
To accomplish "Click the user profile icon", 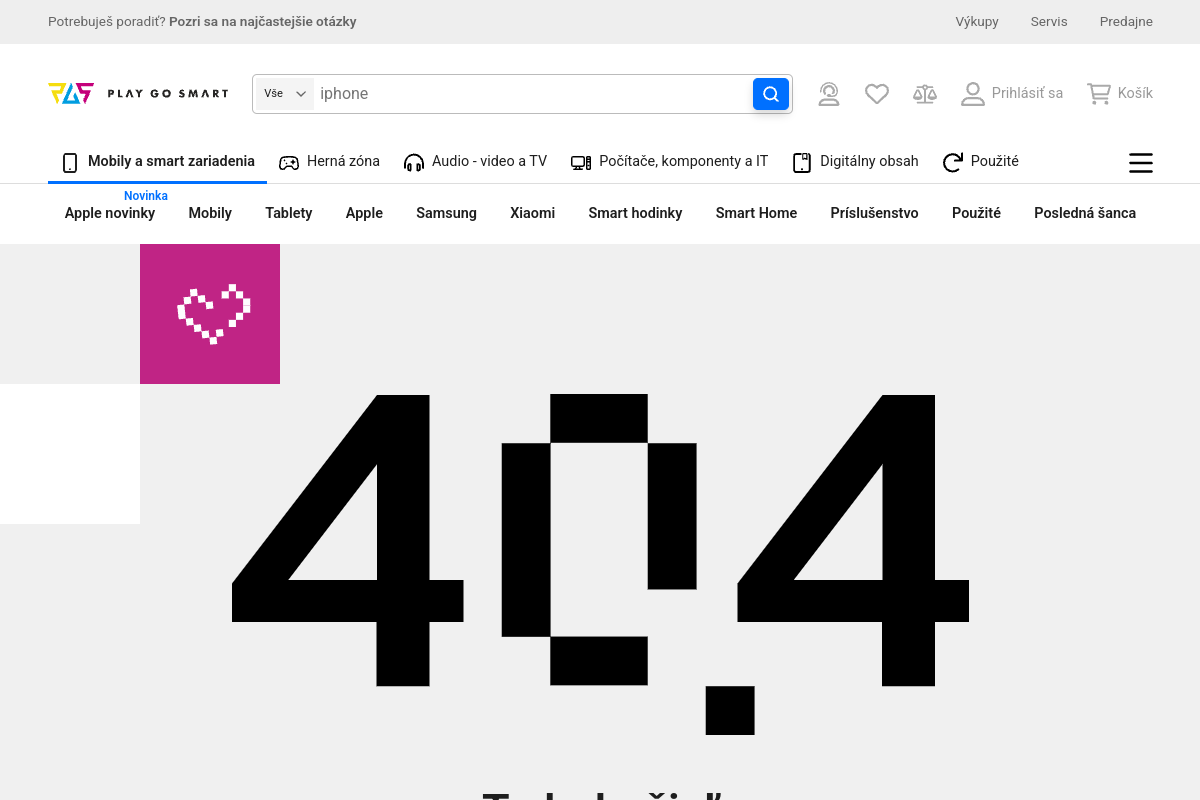I will 973,94.
